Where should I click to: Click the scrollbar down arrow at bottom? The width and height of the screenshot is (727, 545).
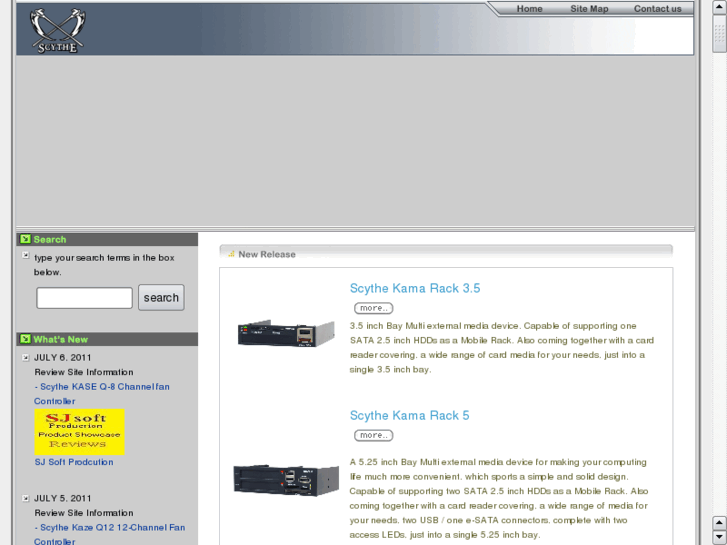(x=719, y=538)
